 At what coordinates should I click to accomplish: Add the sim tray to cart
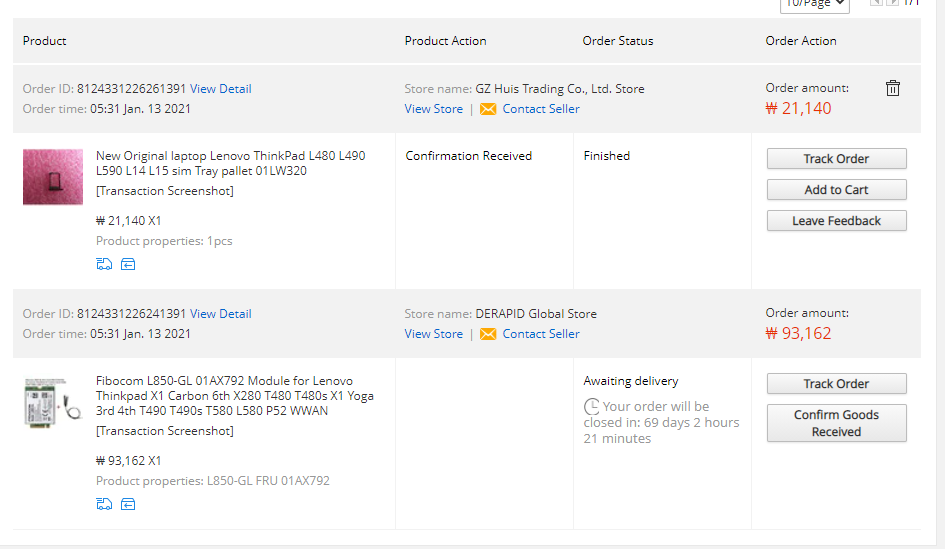(x=836, y=190)
